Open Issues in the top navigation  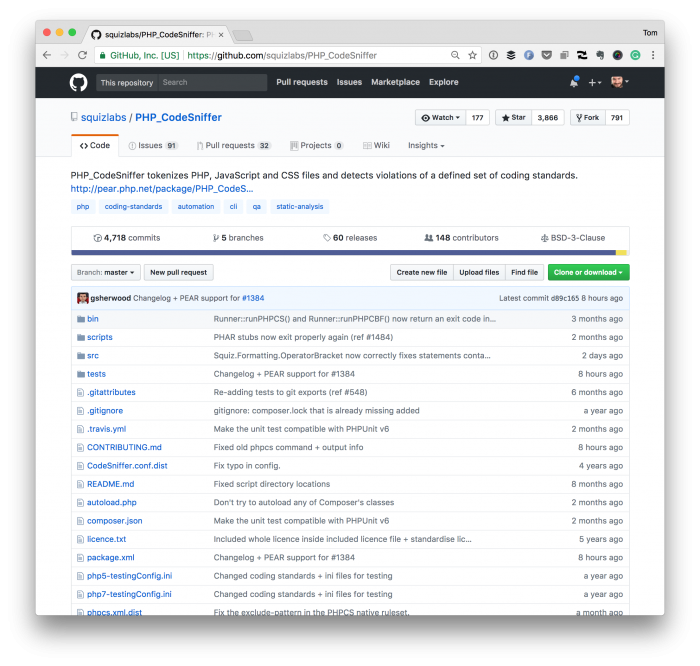point(349,82)
